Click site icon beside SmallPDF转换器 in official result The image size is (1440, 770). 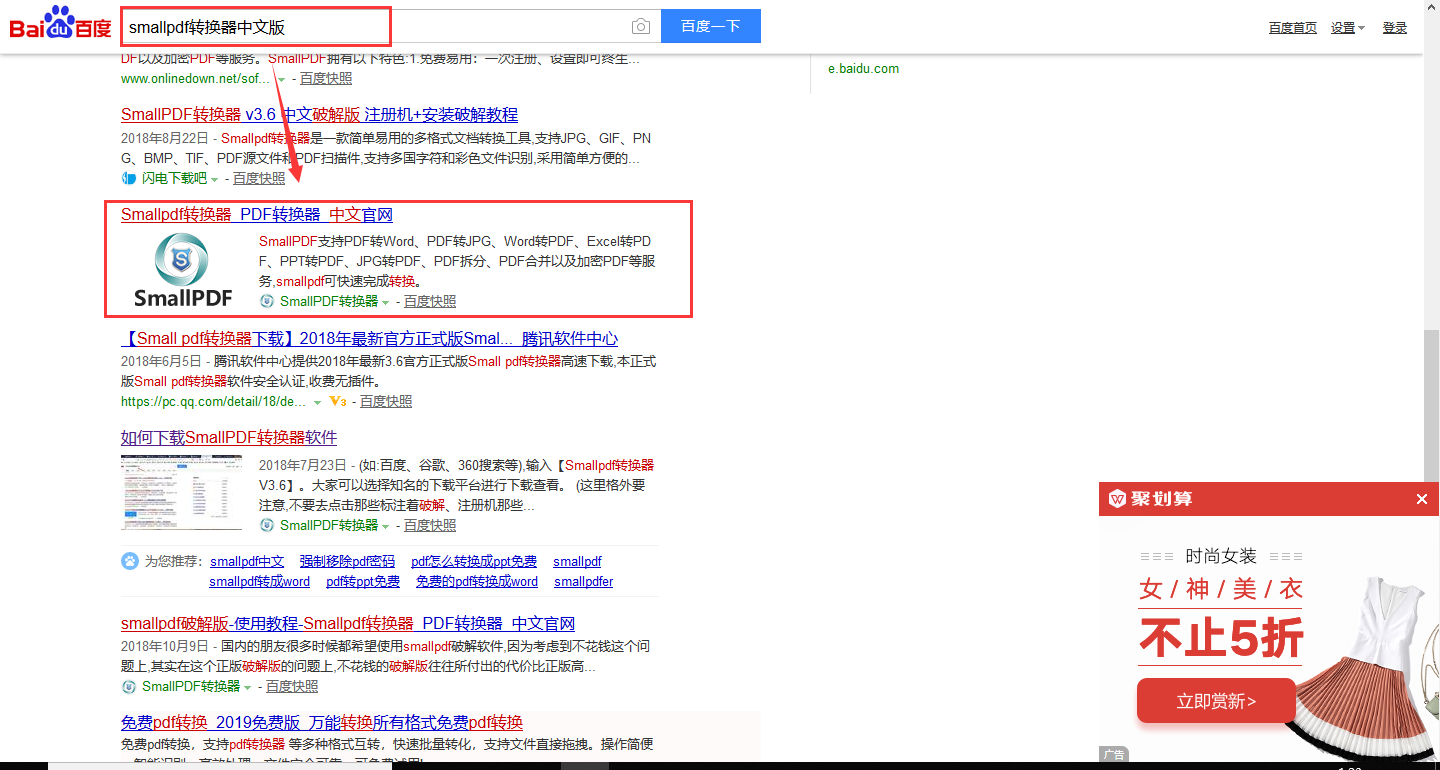267,301
